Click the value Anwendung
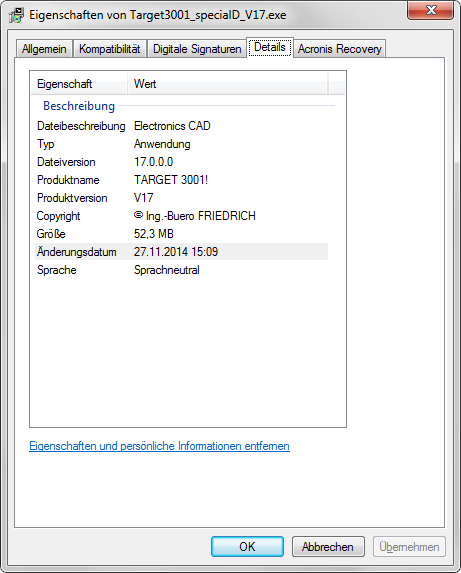Screen dimensions: 461x573 click(x=162, y=144)
